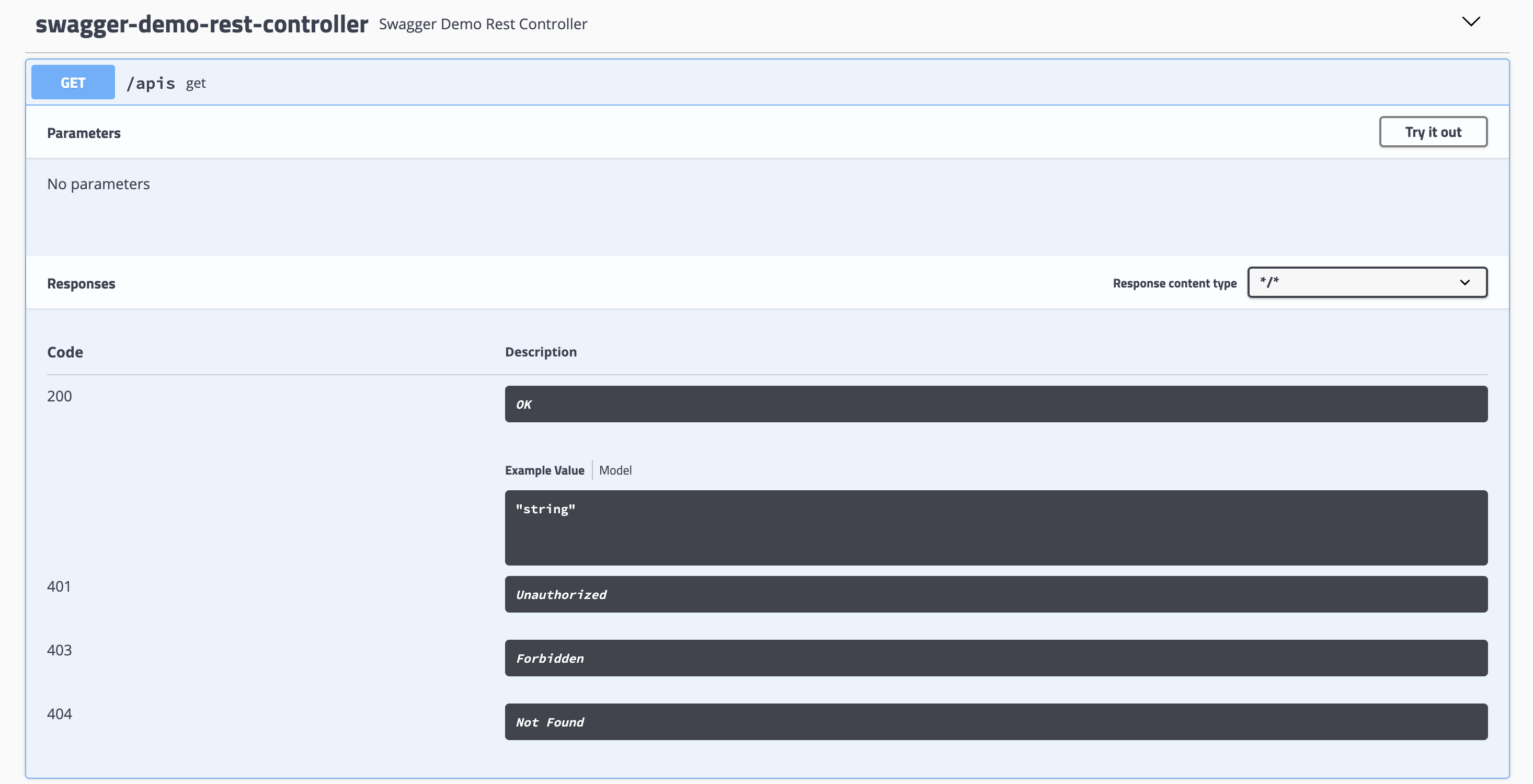Image resolution: width=1533 pixels, height=784 pixels.
Task: Click the 403 response code
Action: pyautogui.click(x=60, y=651)
